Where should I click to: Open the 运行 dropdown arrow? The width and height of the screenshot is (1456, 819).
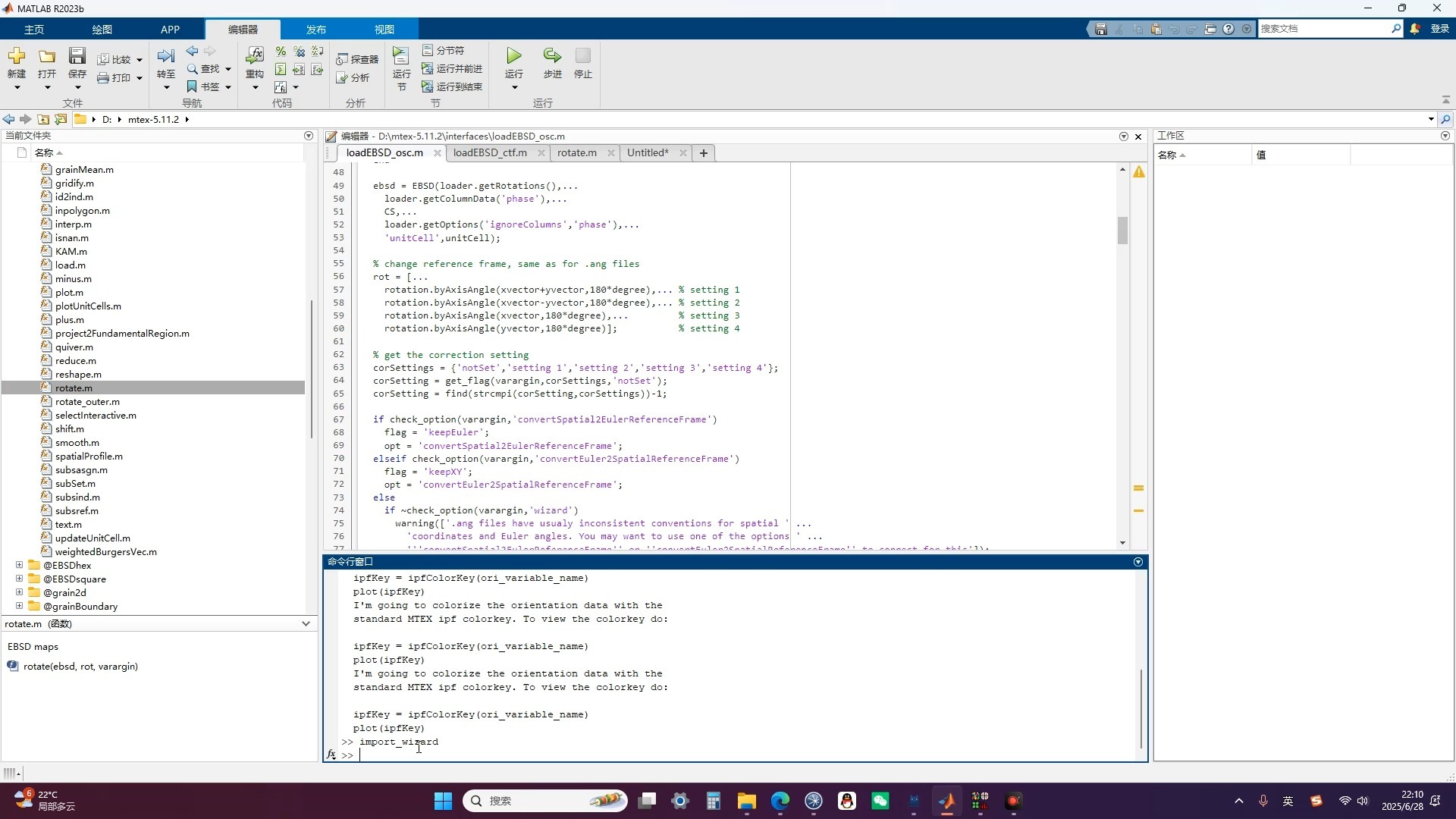pos(514,88)
